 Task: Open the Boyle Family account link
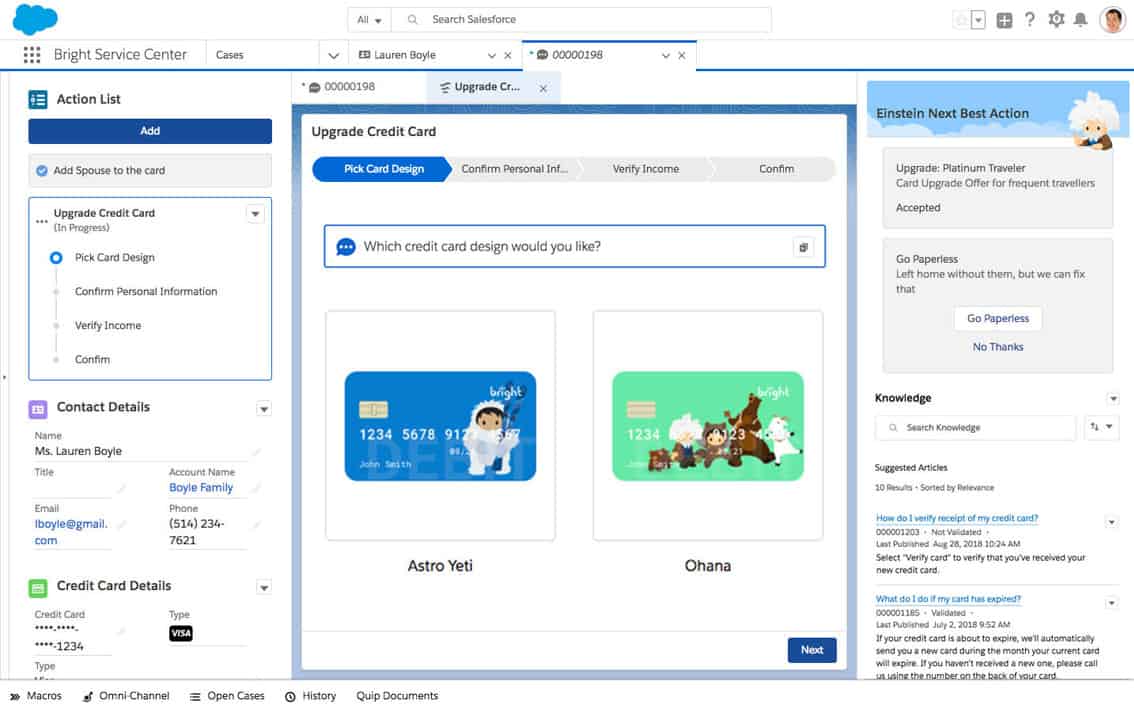pos(201,488)
